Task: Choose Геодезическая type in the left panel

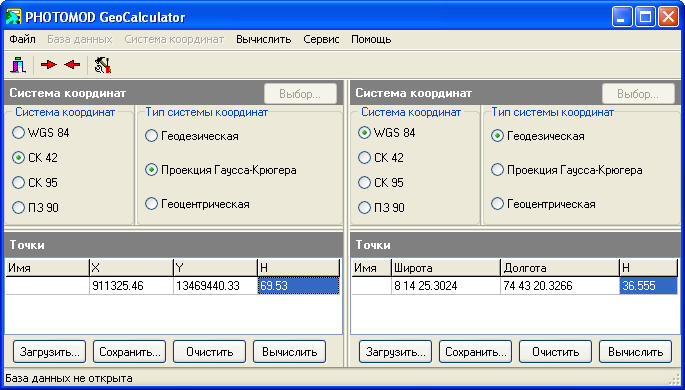Action: [192, 136]
